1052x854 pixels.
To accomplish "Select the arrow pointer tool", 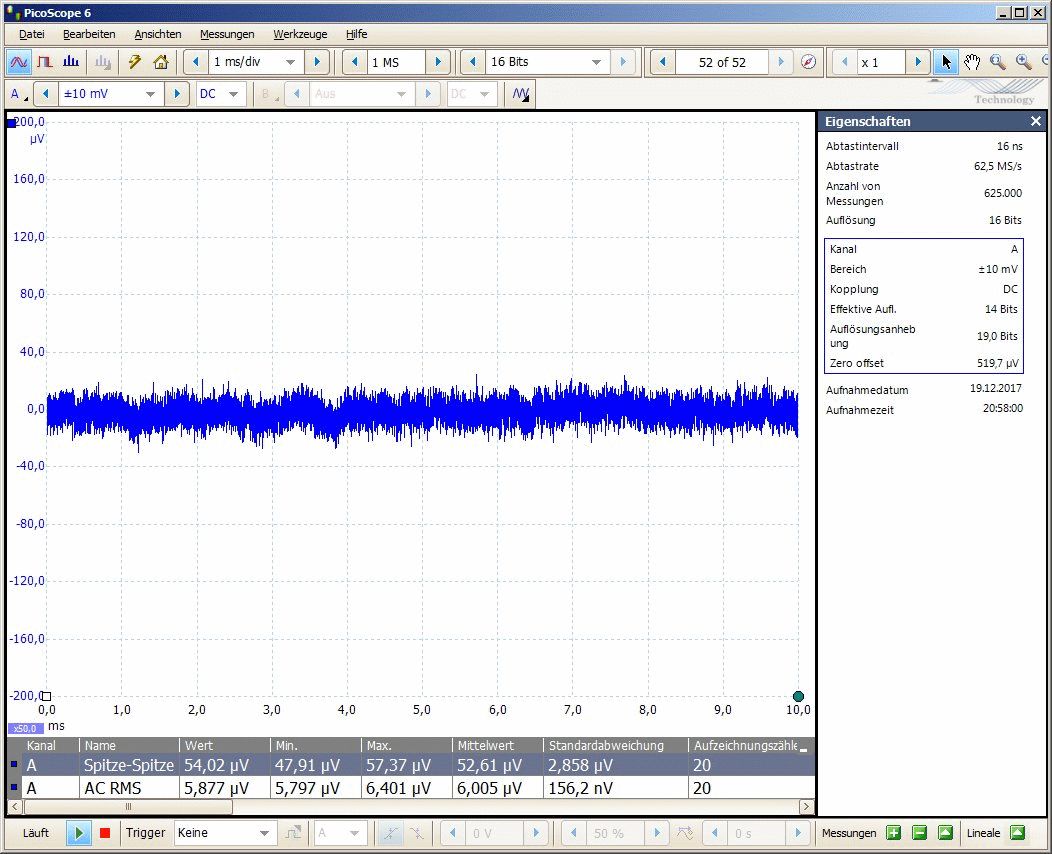I will [x=946, y=62].
